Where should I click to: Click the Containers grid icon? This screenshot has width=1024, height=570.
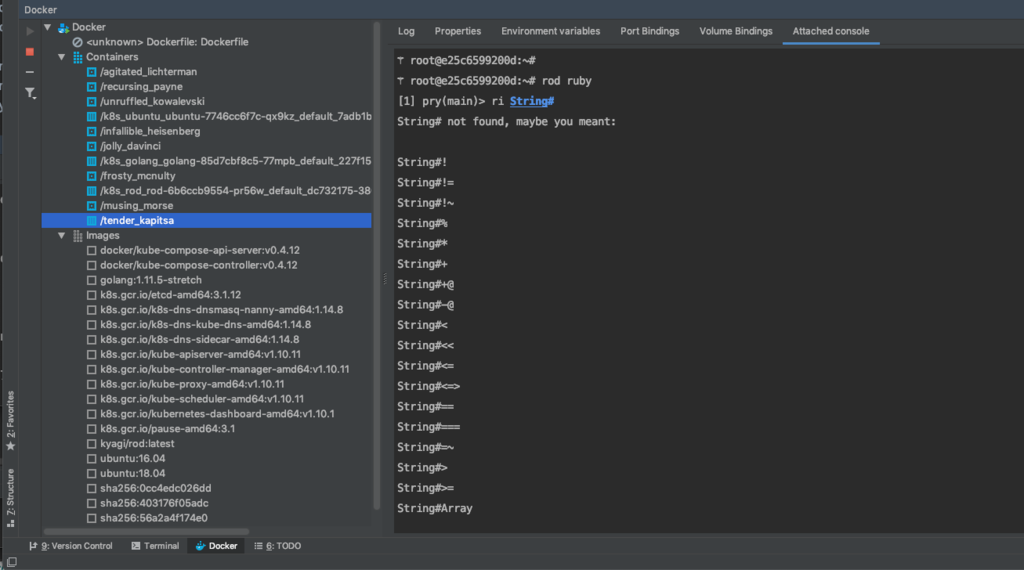coord(78,57)
